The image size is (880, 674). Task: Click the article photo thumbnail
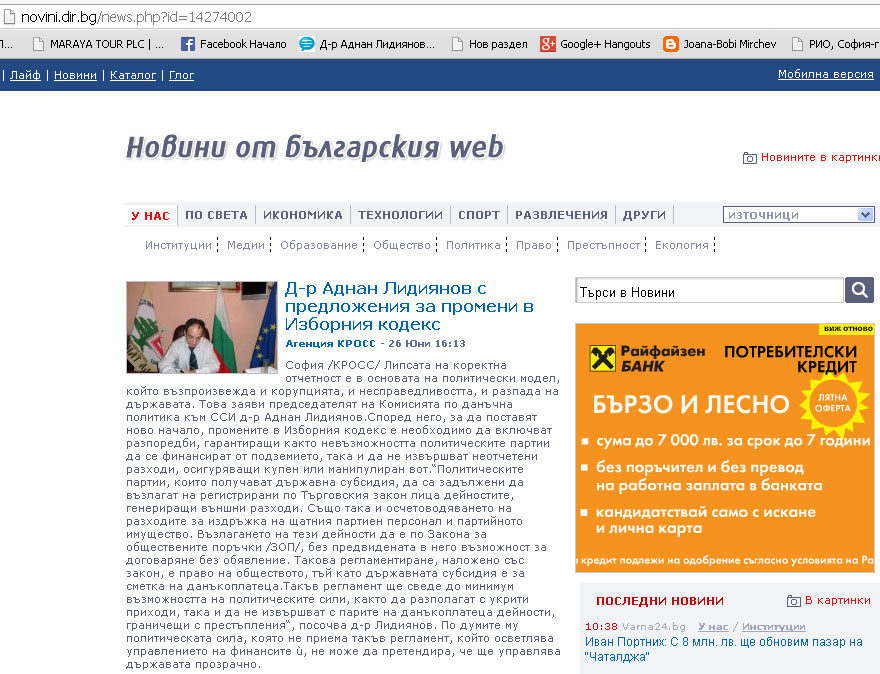pos(201,328)
